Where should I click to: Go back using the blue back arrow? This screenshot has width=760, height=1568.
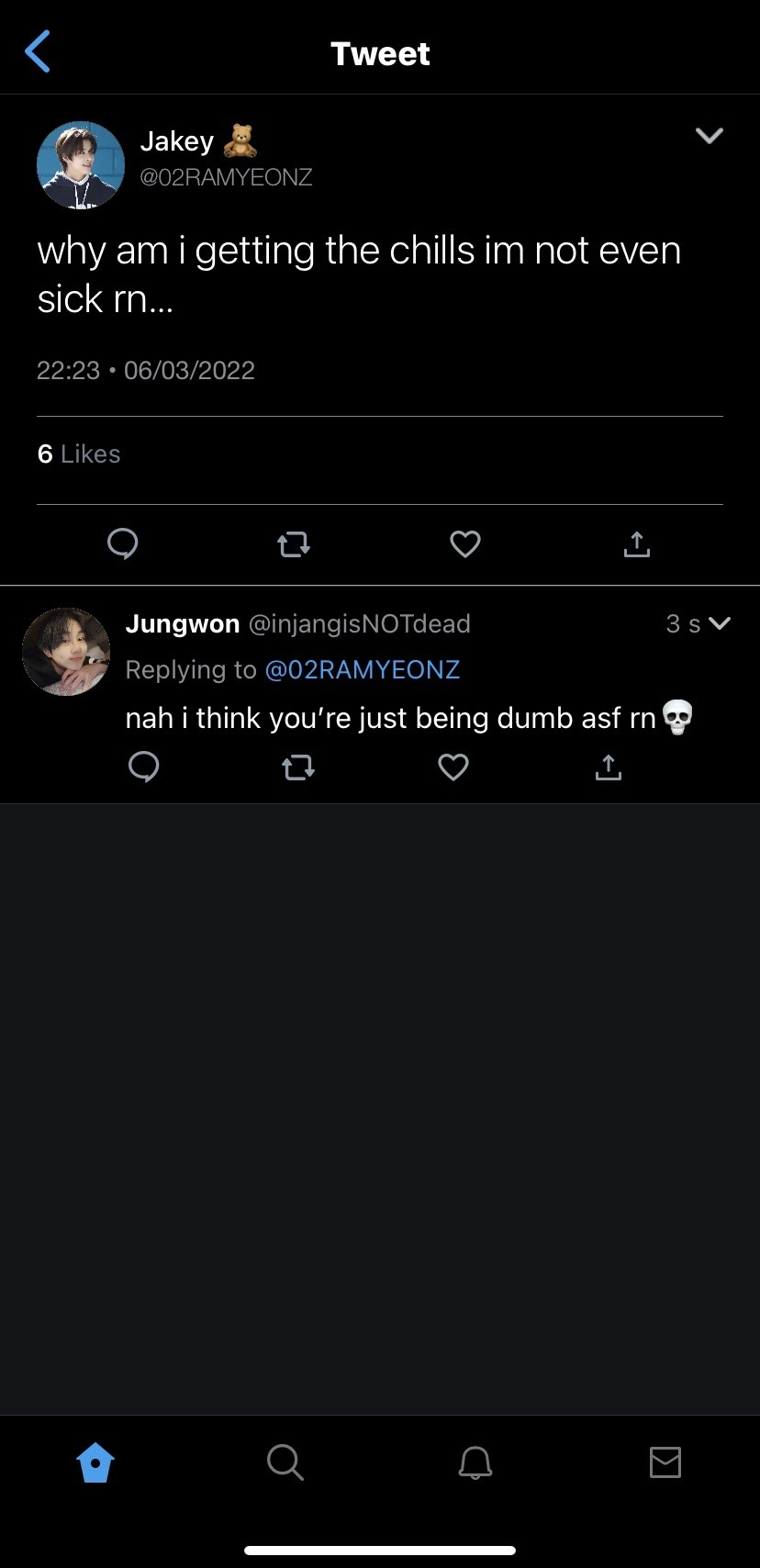38,51
